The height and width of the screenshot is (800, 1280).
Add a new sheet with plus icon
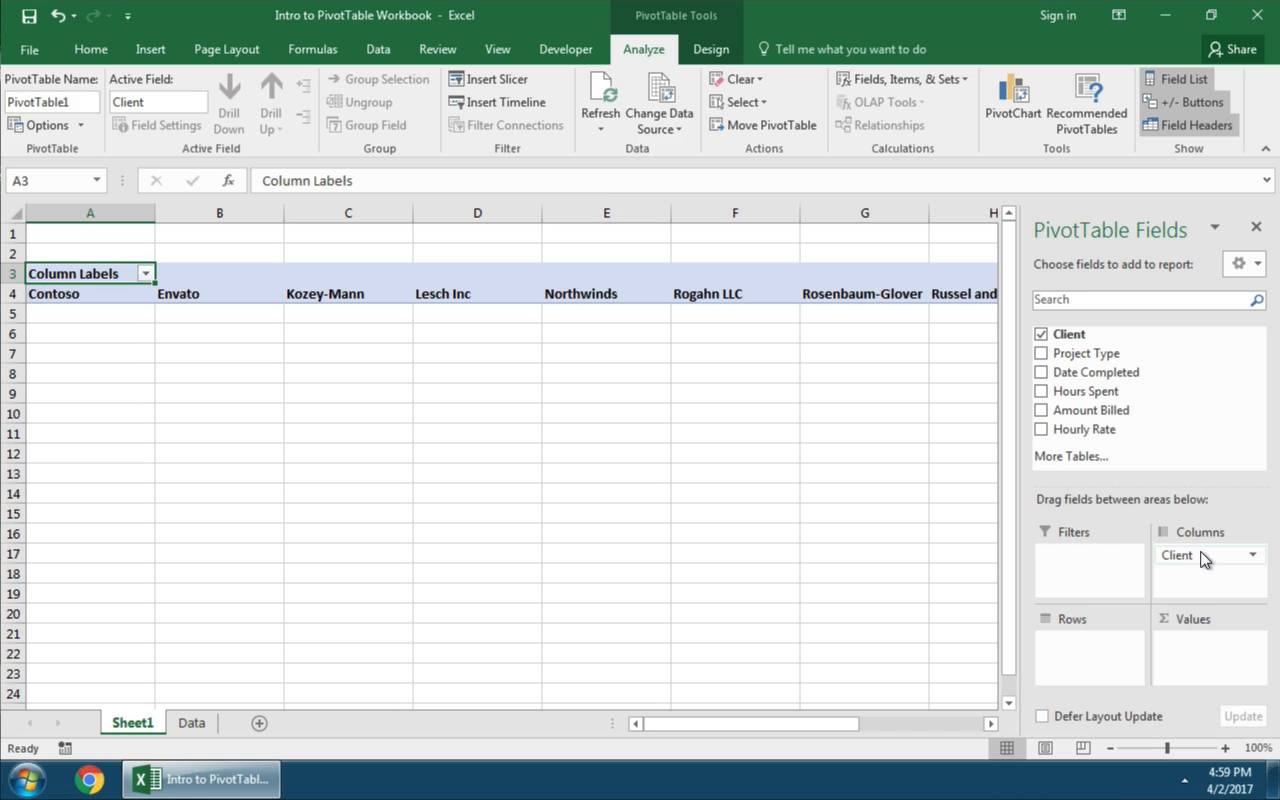tap(259, 723)
